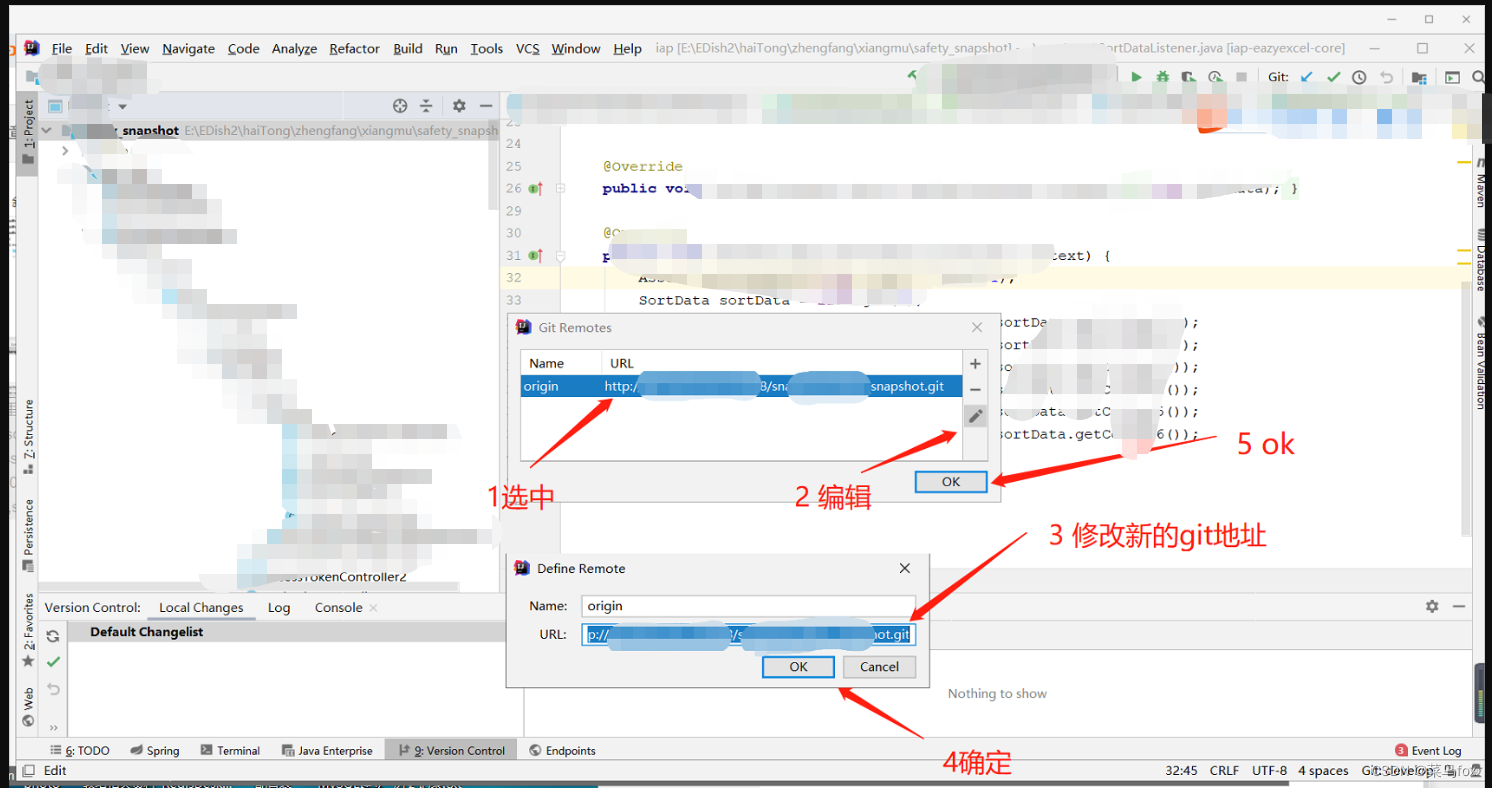Switch to the Log tab

pos(279,607)
